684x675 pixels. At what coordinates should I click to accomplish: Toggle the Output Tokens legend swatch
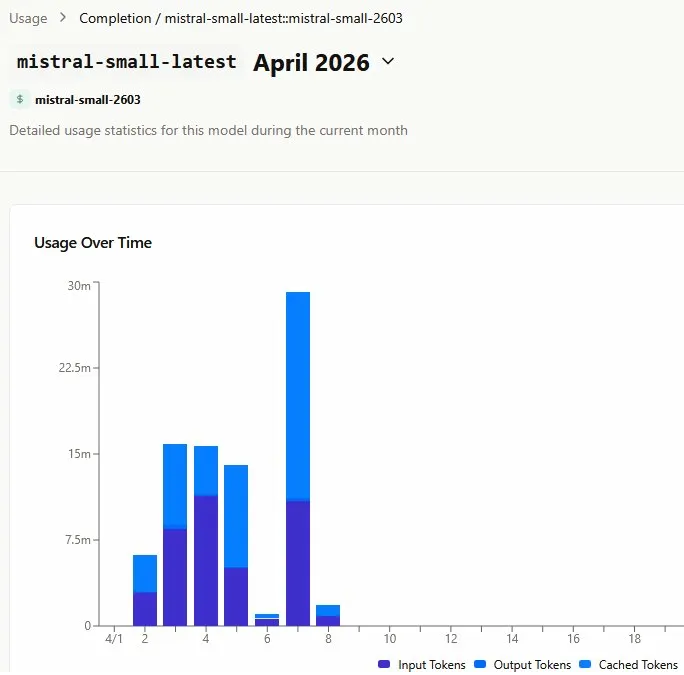[x=480, y=664]
